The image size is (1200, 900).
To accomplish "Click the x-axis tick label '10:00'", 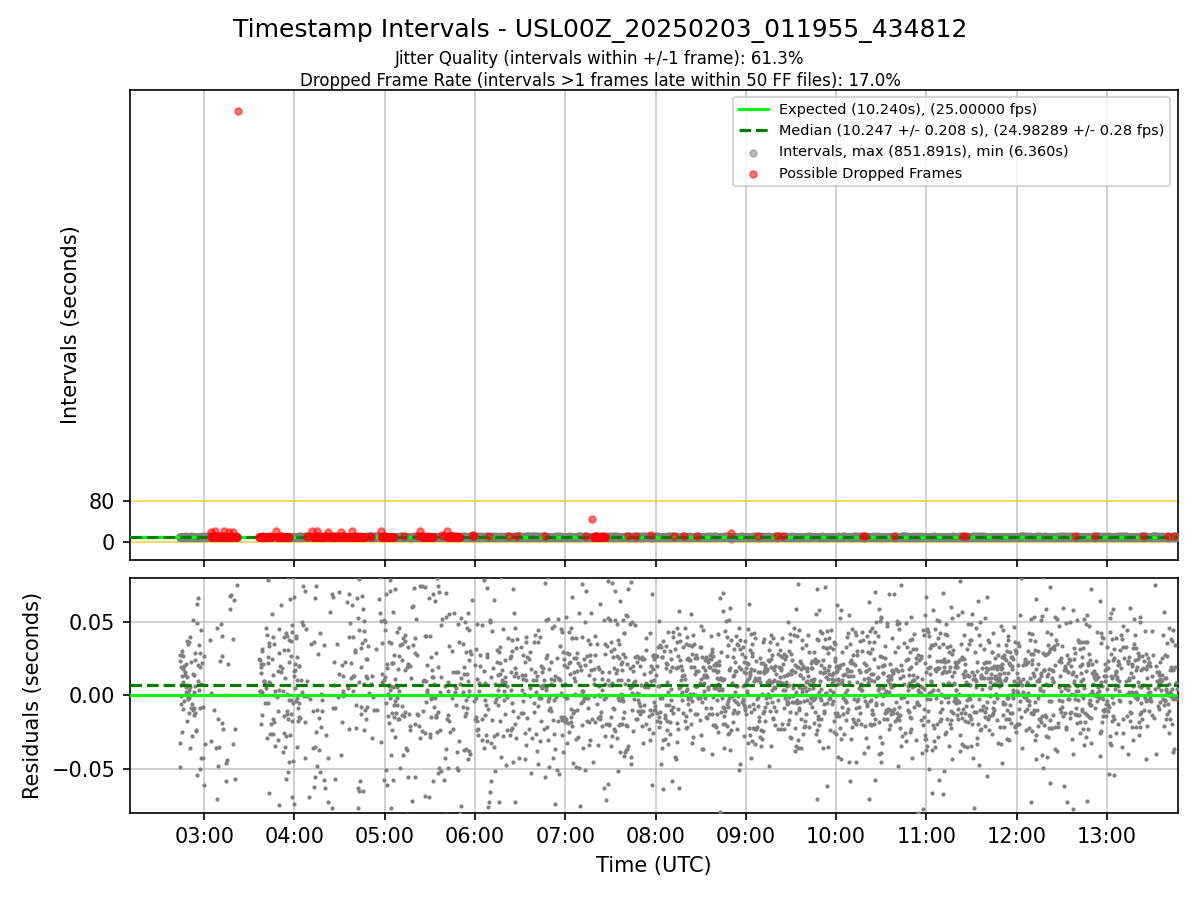I will 836,836.
